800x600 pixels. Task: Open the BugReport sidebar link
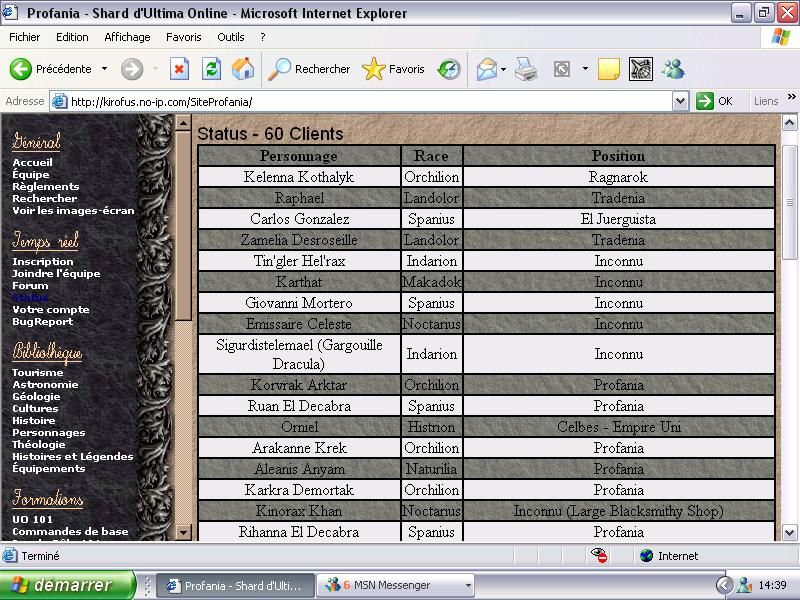tap(42, 321)
